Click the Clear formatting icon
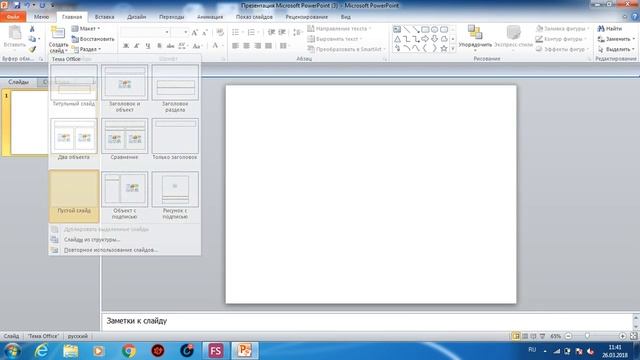 pos(220,32)
